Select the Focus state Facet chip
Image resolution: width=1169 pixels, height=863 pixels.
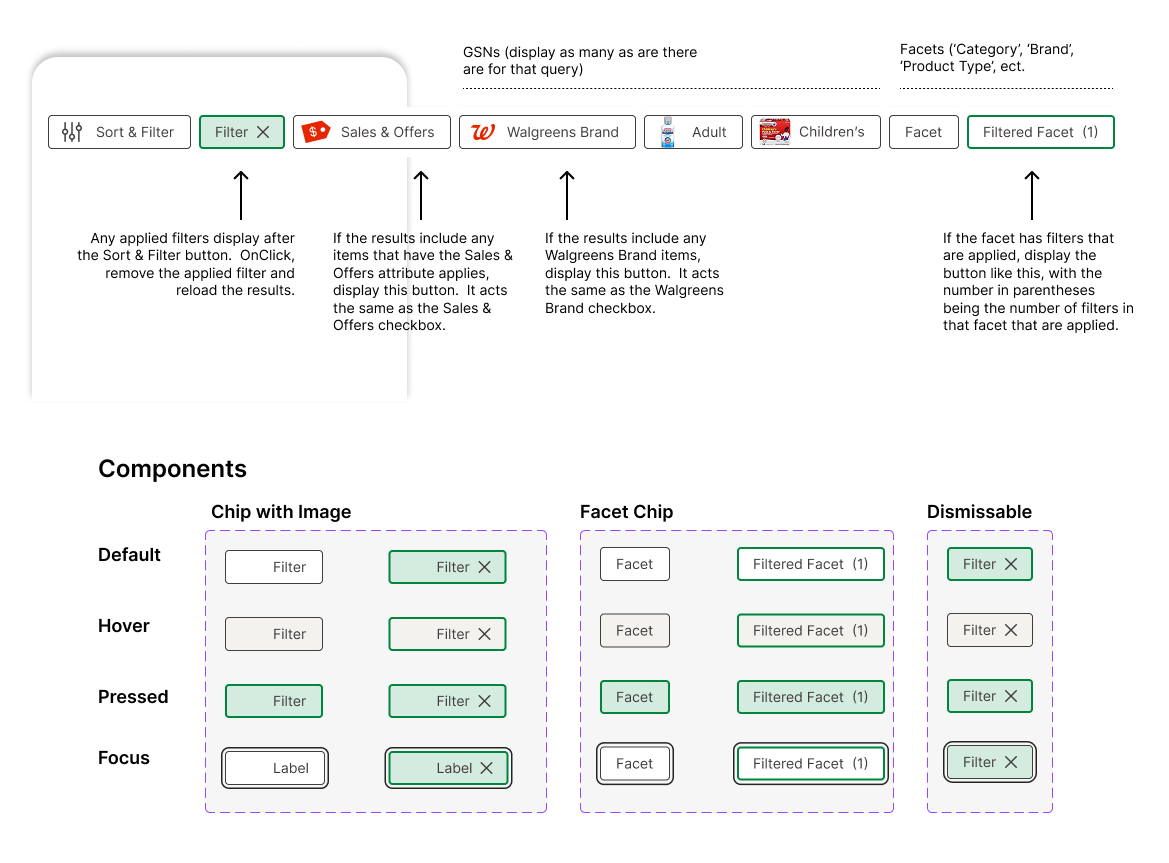click(x=634, y=763)
